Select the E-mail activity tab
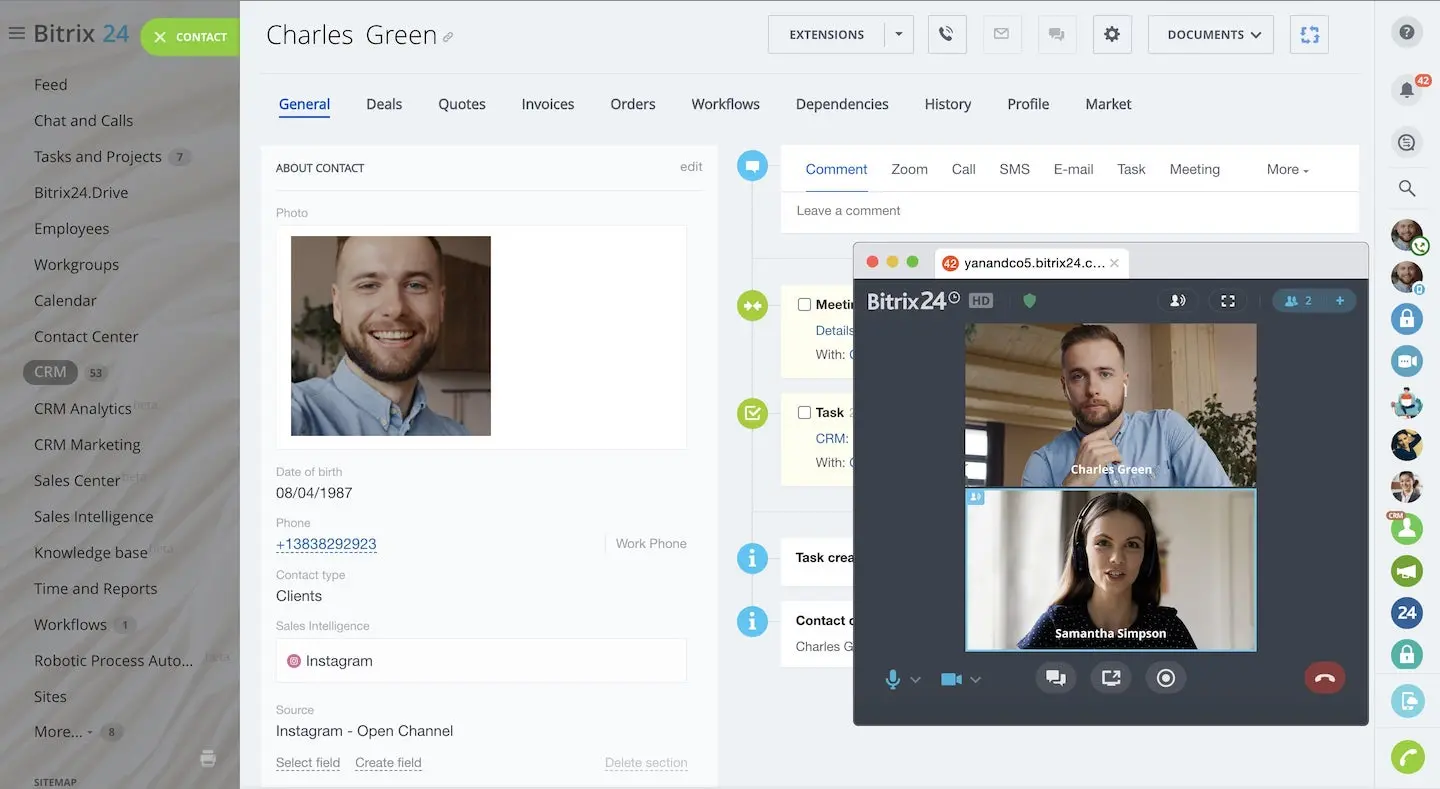This screenshot has height=789, width=1440. pos(1073,170)
